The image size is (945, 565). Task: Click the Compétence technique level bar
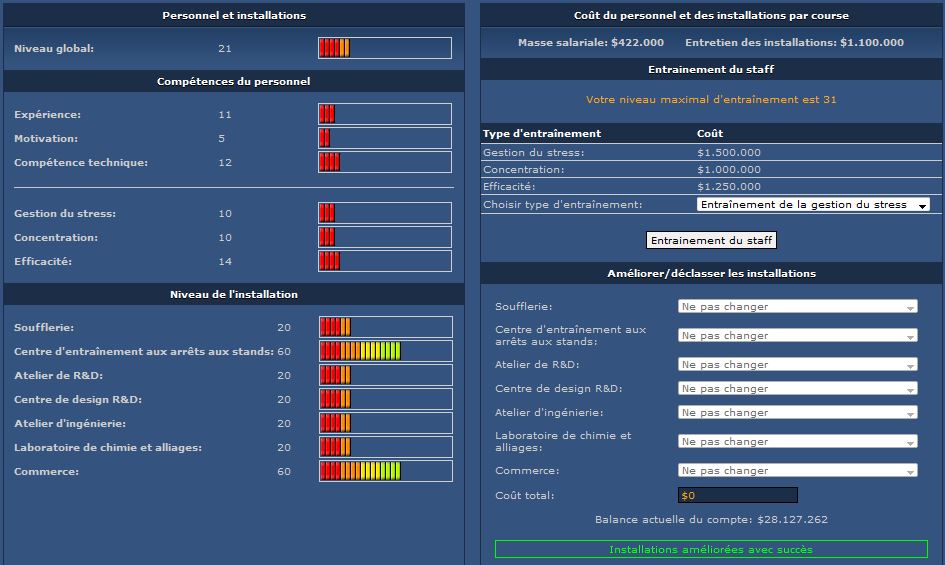385,162
